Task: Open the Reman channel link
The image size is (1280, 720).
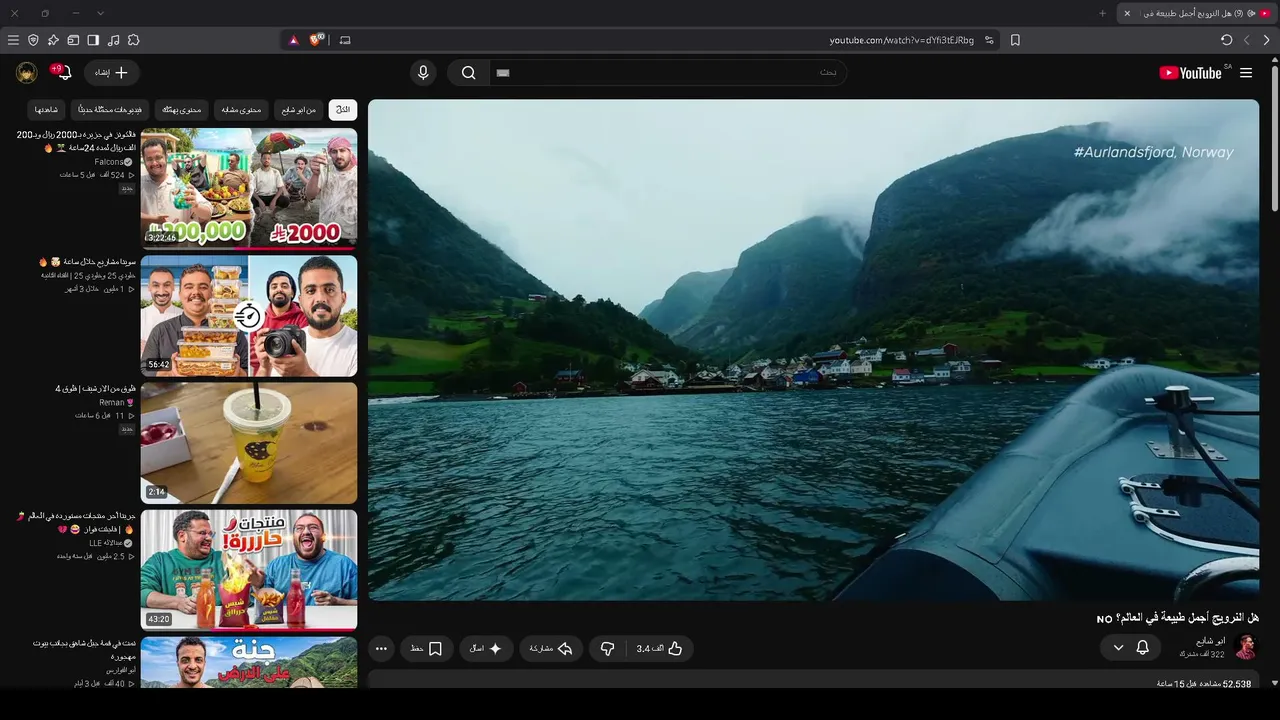Action: click(112, 402)
